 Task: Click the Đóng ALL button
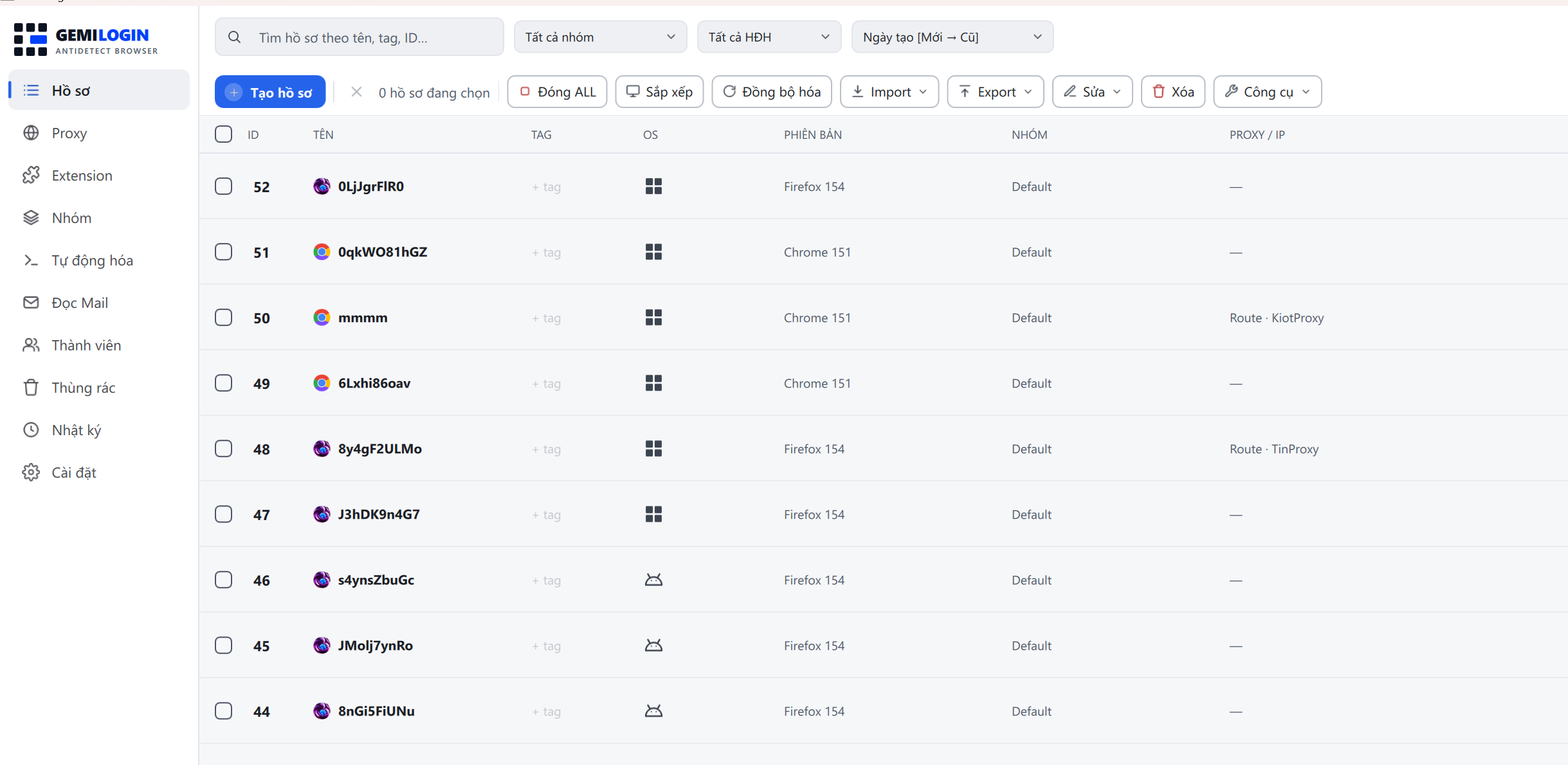[x=557, y=92]
